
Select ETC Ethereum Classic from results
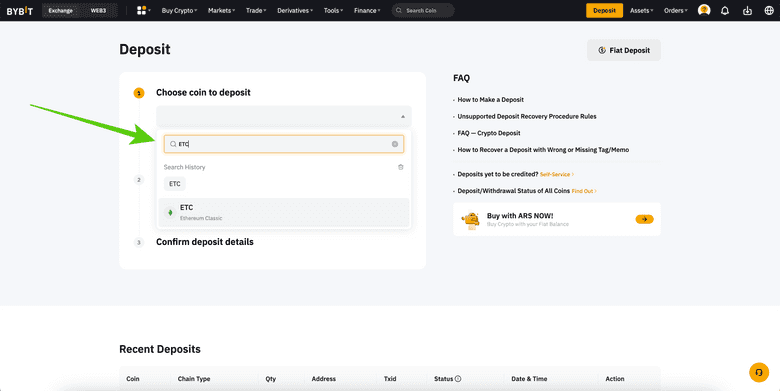pos(284,212)
